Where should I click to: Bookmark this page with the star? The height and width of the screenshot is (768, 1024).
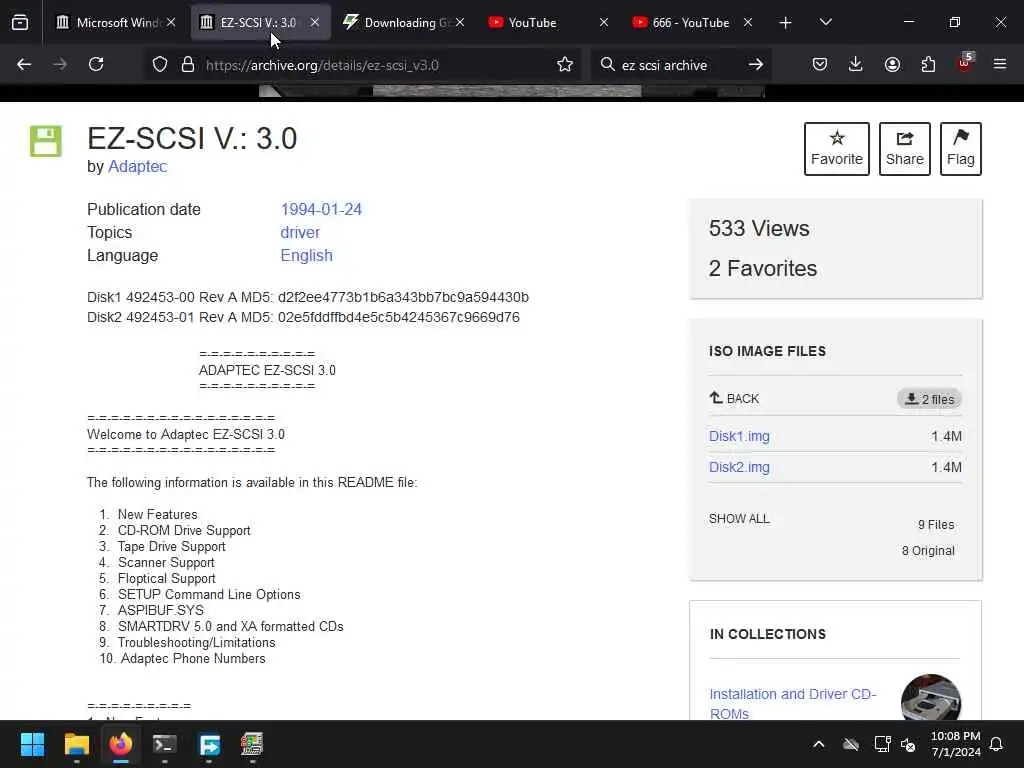click(x=565, y=65)
